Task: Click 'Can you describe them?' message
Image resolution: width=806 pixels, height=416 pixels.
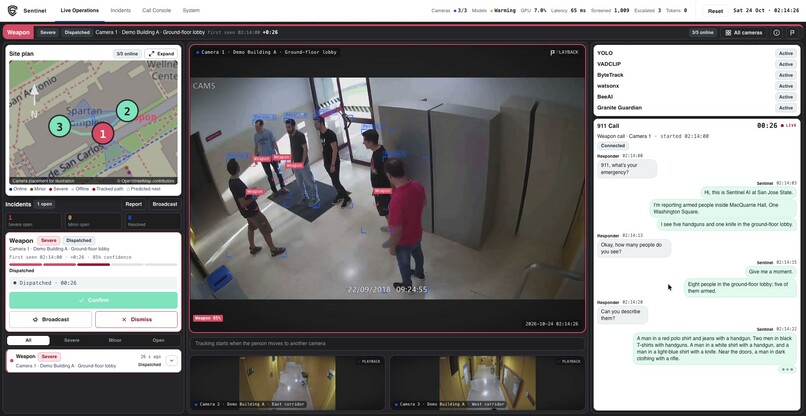Action: click(x=622, y=315)
